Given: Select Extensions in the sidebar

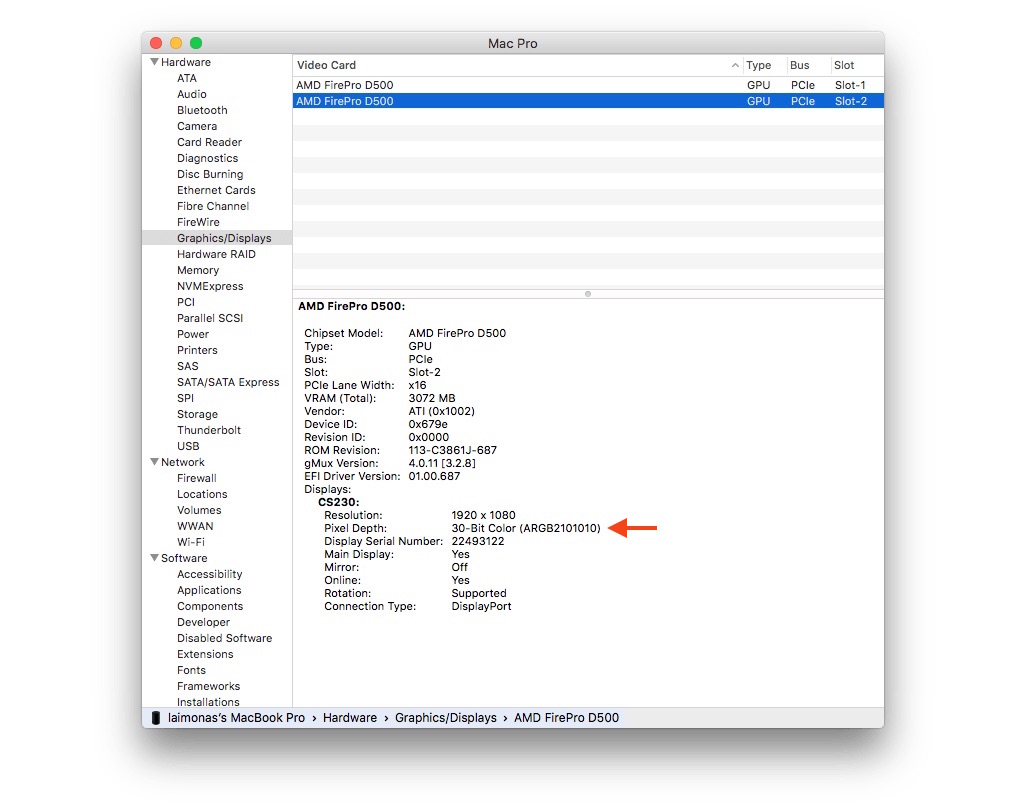Looking at the screenshot, I should (205, 654).
